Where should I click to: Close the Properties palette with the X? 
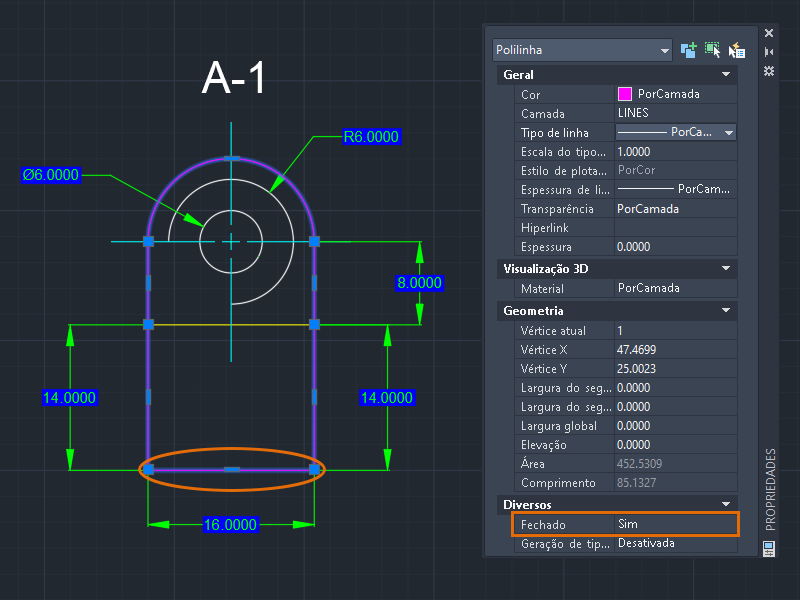click(x=769, y=33)
